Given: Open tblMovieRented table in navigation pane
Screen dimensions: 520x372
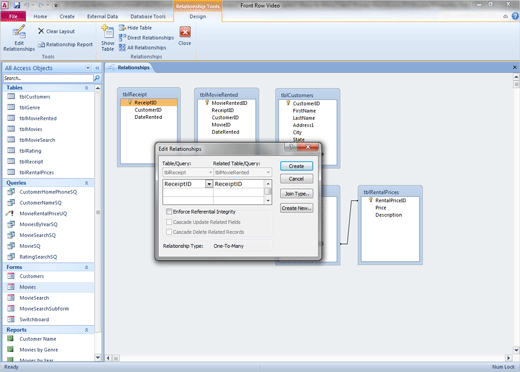Looking at the screenshot, I should (x=38, y=118).
